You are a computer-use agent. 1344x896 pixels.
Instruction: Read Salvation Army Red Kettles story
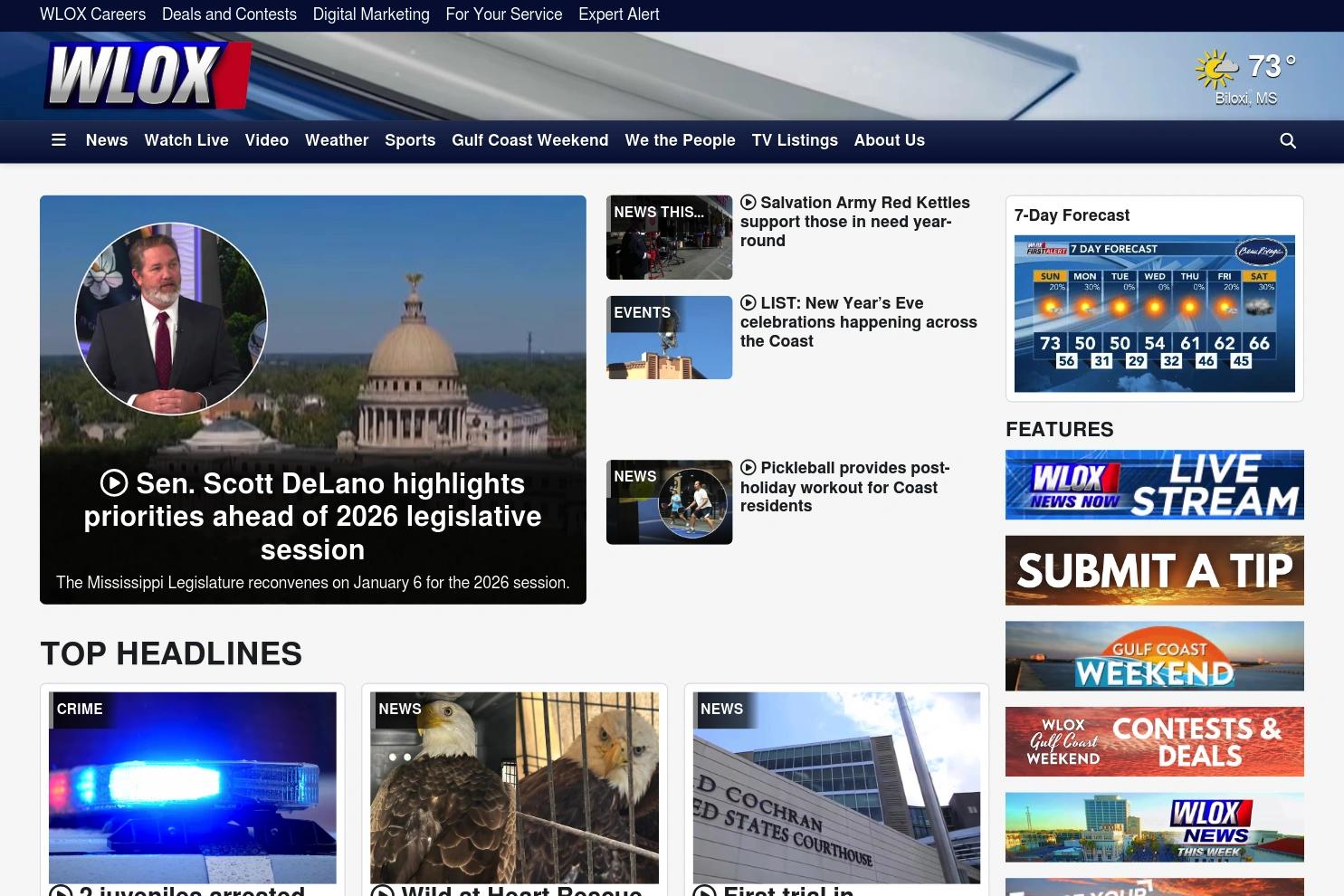[x=855, y=222]
